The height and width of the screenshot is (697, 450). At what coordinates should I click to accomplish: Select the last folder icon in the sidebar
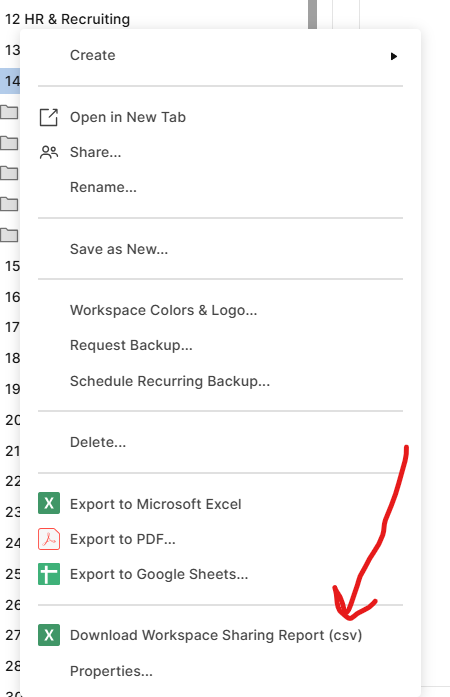(x=9, y=235)
